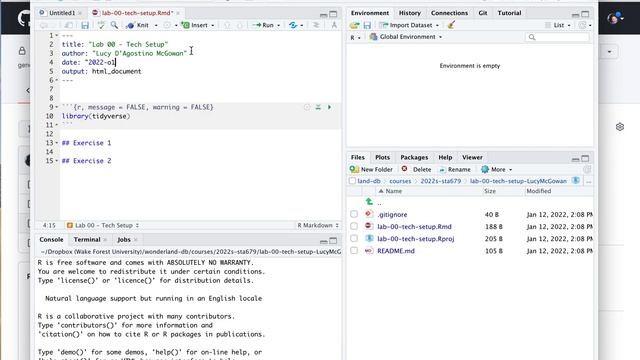Collapse the Exercise 1 section fold arrow

coord(57,143)
